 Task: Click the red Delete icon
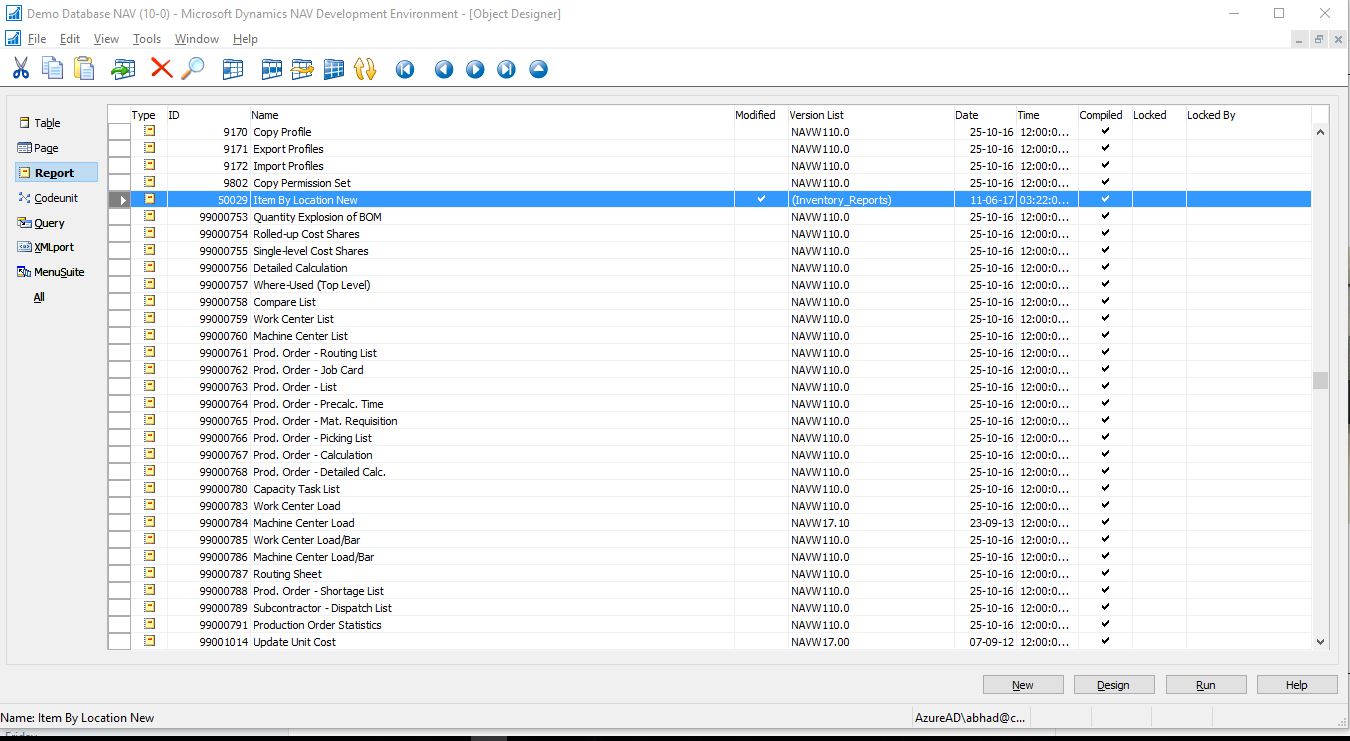(160, 68)
